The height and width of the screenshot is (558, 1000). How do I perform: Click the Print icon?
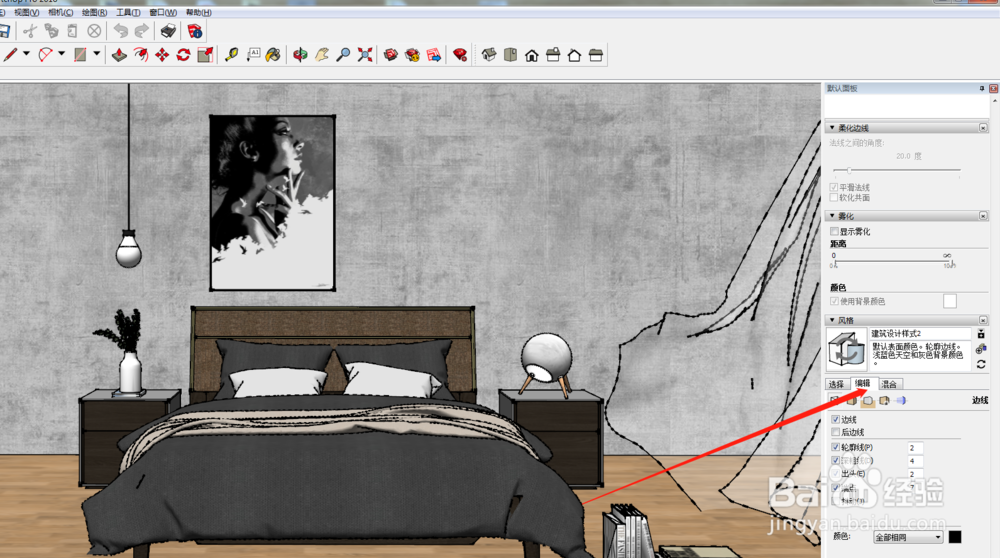point(168,31)
